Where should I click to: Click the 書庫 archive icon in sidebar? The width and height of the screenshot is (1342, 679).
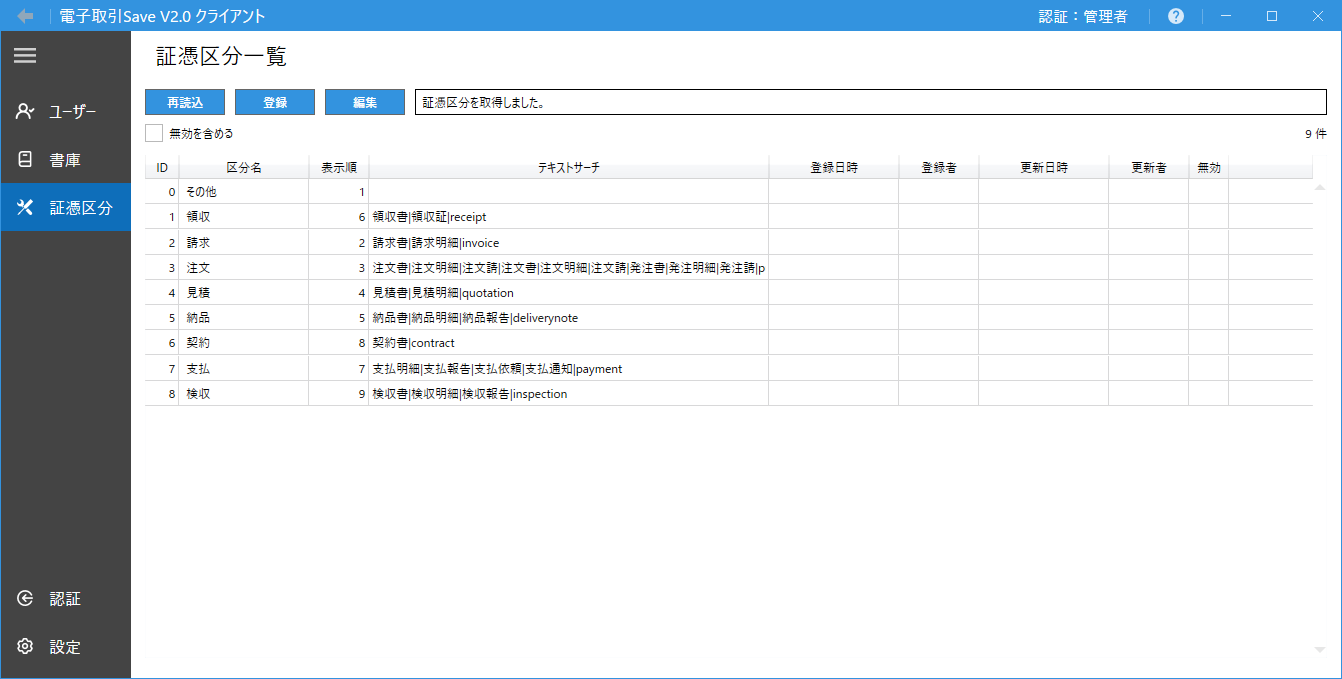point(26,159)
